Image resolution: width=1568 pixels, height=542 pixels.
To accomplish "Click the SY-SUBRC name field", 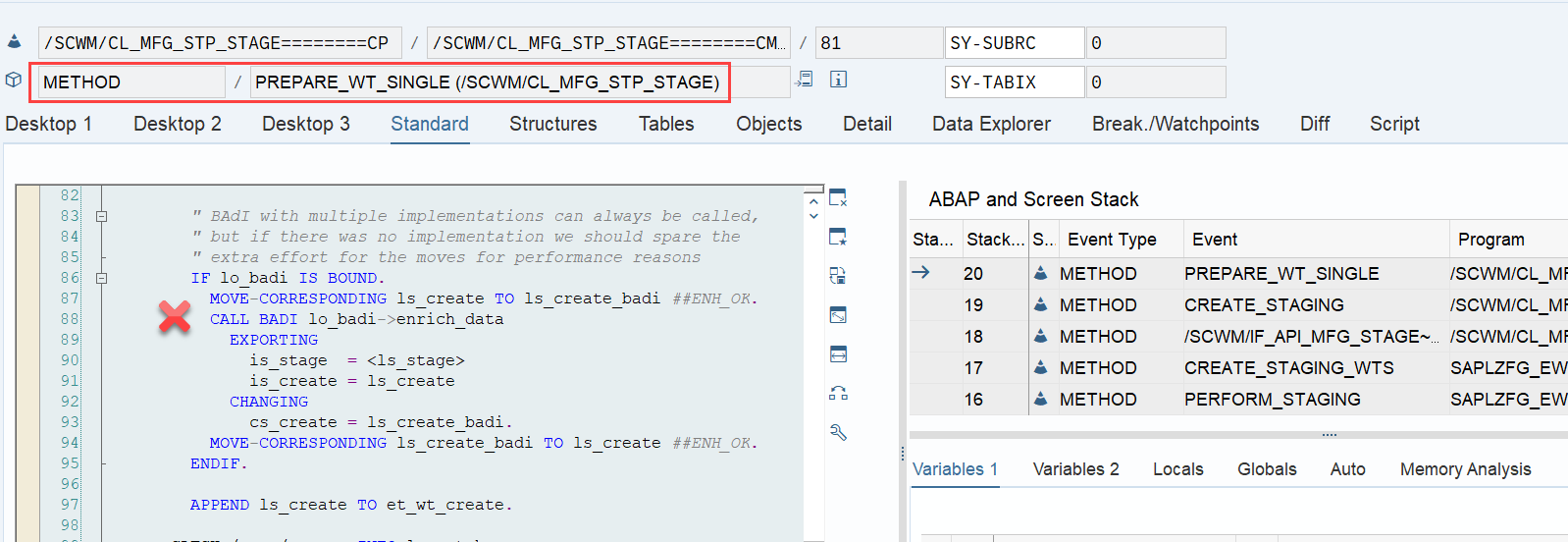I will [1015, 43].
